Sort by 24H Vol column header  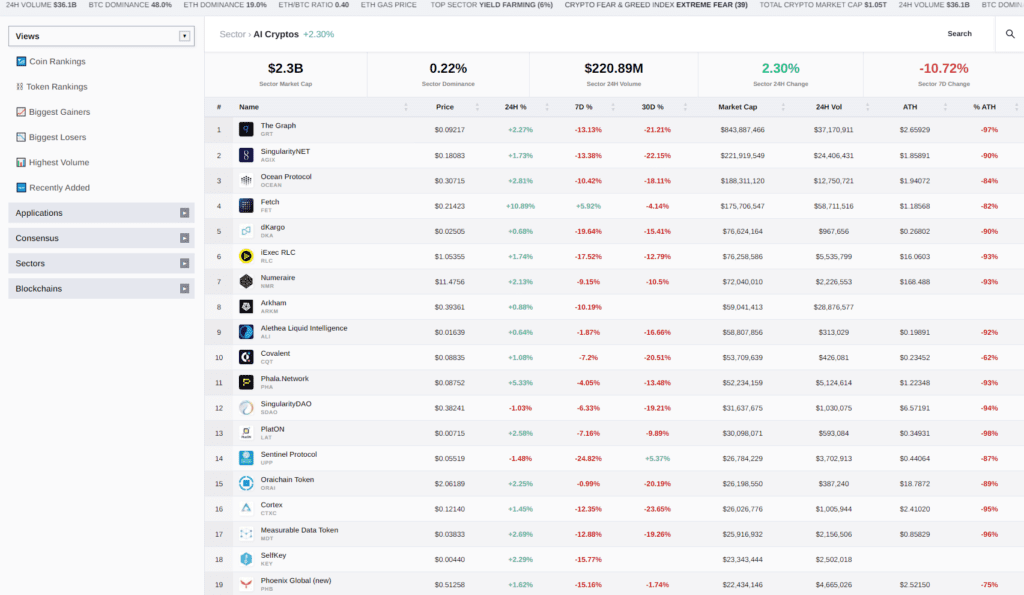point(829,107)
